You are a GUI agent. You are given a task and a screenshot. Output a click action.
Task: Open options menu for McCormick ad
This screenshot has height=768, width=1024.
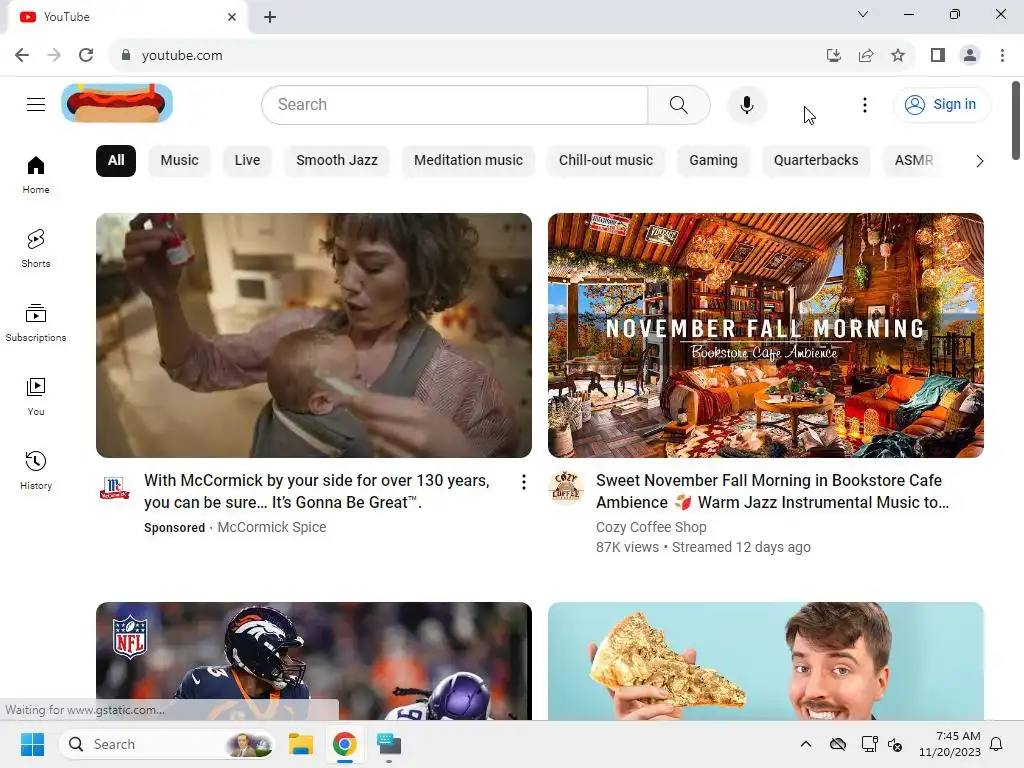pyautogui.click(x=524, y=483)
